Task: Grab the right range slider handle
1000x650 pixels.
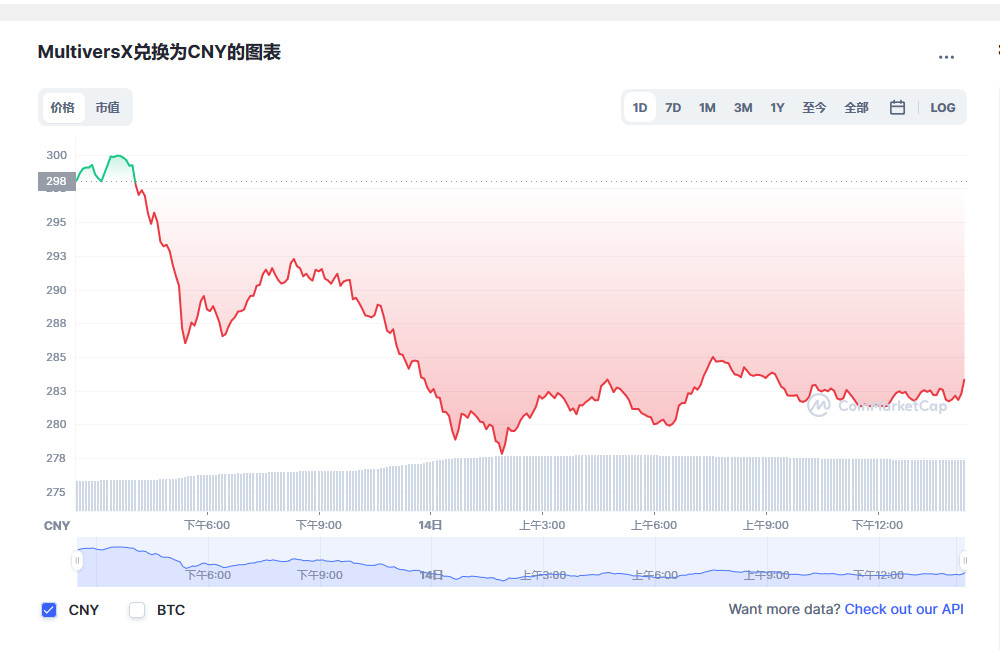Action: click(965, 560)
